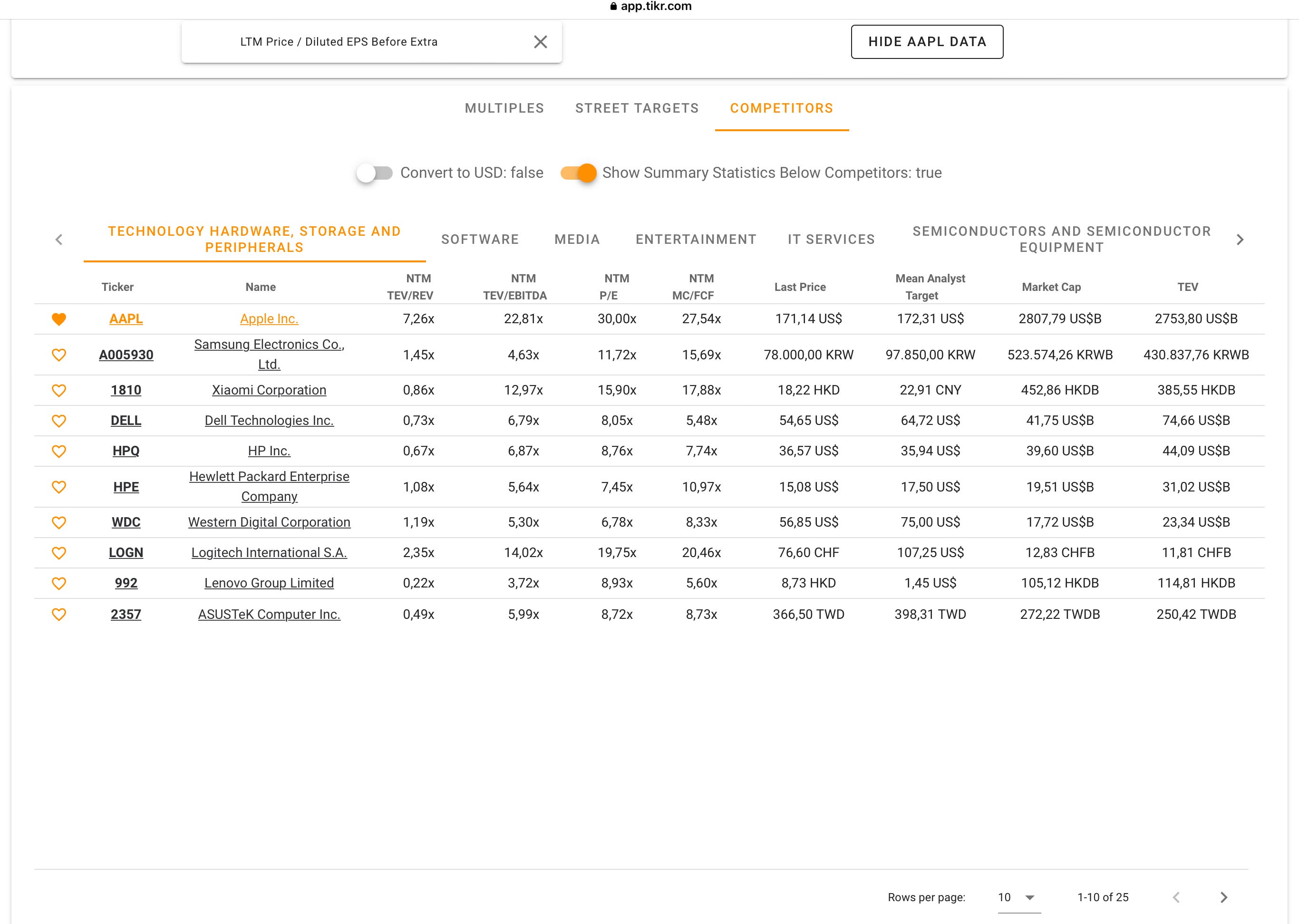1299x924 pixels.
Task: Open Logitech International S.A. link
Action: tap(269, 552)
